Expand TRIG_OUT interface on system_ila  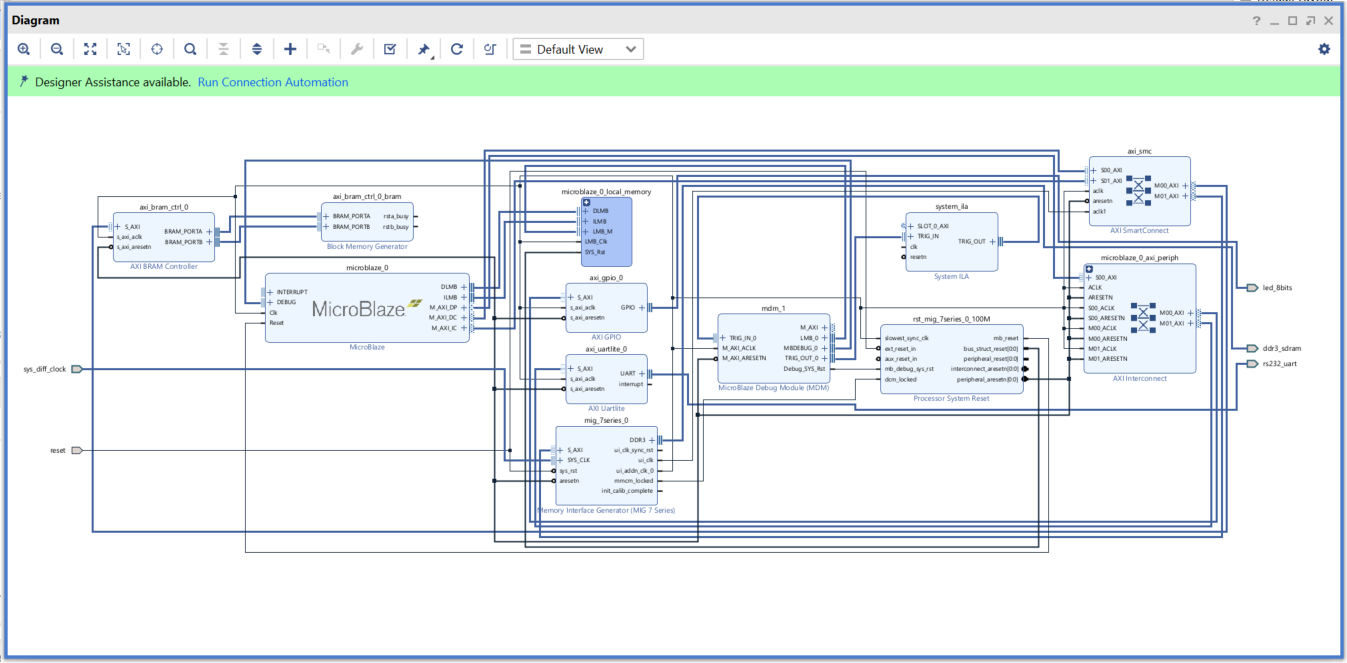[x=991, y=241]
